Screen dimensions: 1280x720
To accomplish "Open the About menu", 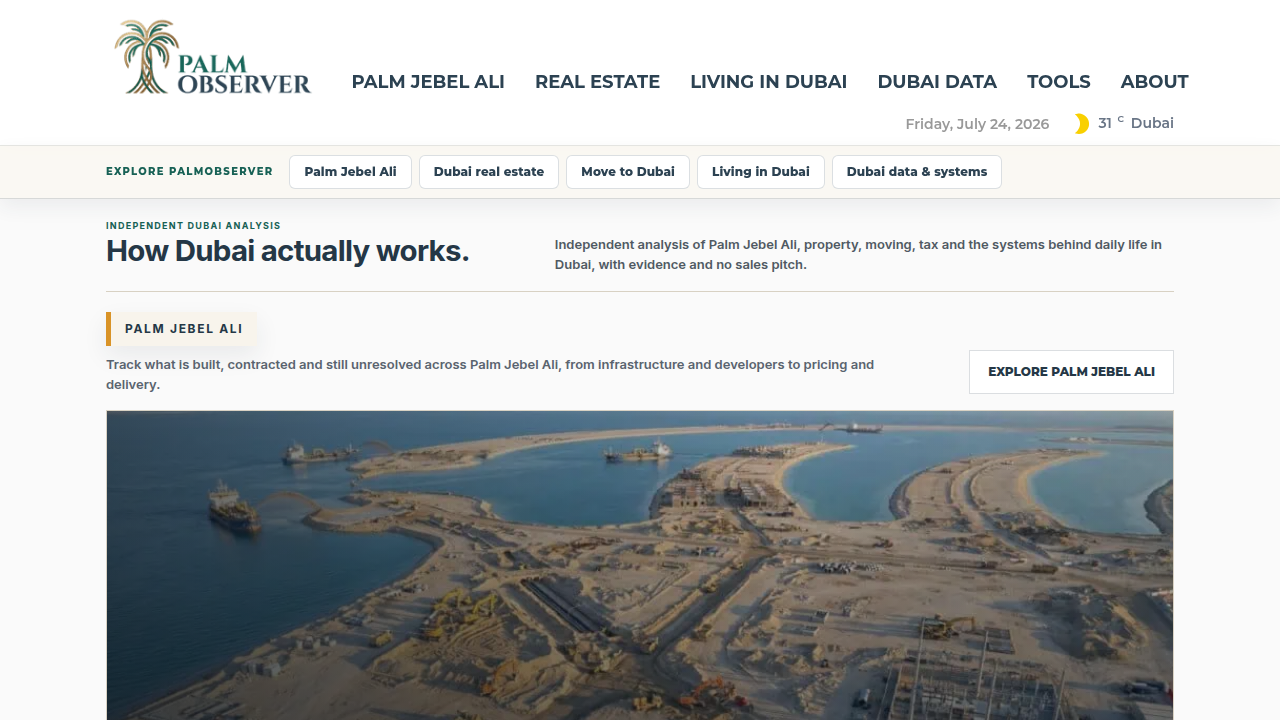I will point(1154,82).
